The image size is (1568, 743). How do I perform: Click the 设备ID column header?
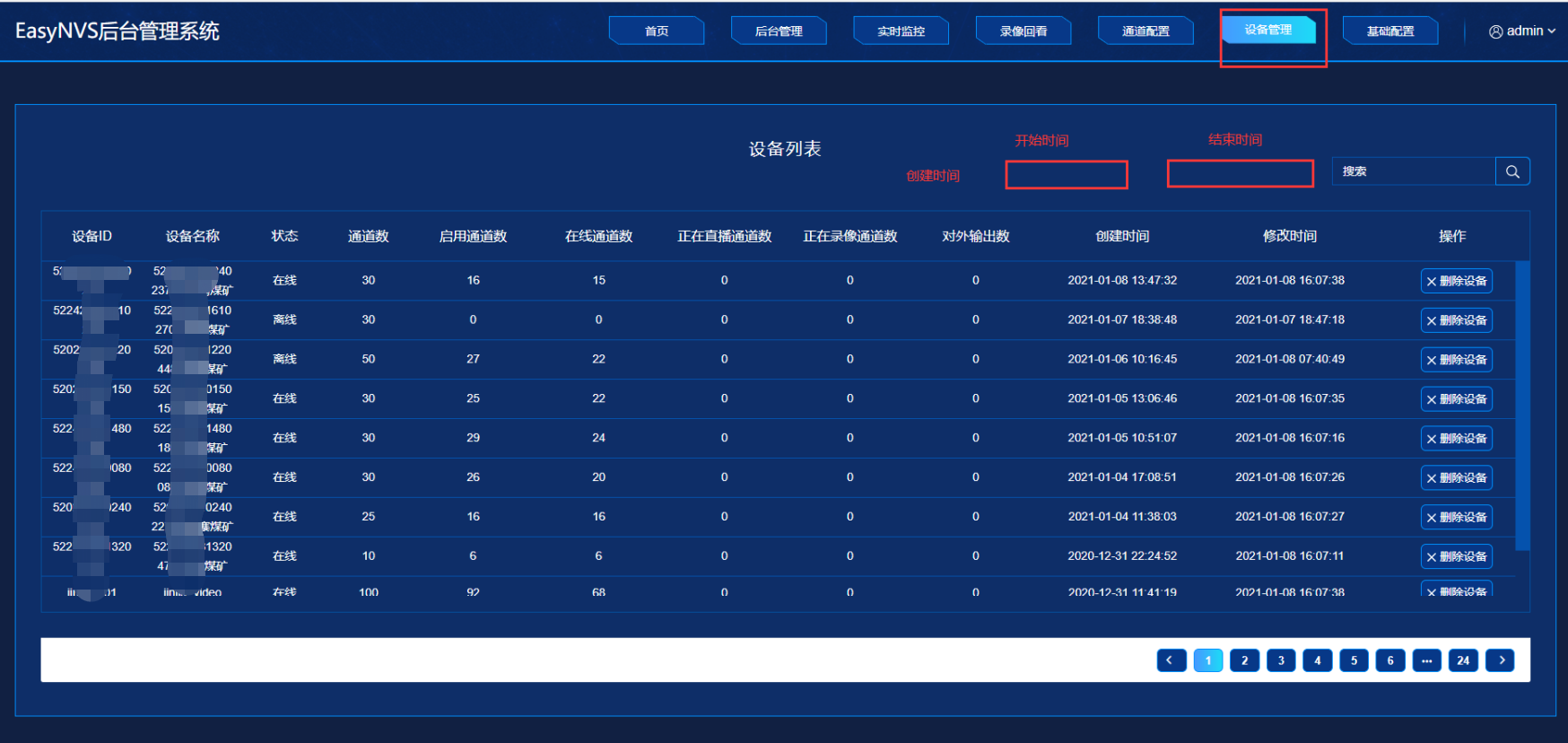(92, 236)
